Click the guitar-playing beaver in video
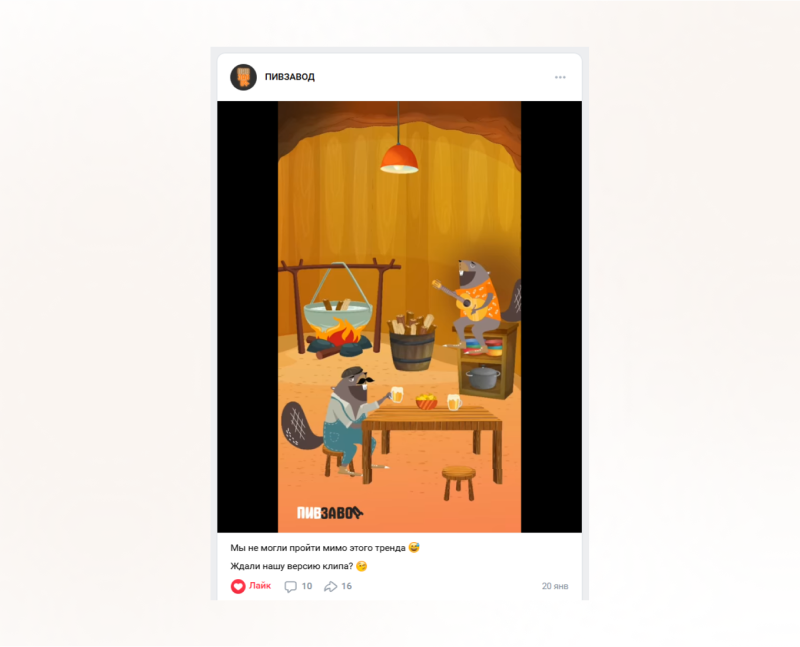The width and height of the screenshot is (800, 647). point(477,304)
